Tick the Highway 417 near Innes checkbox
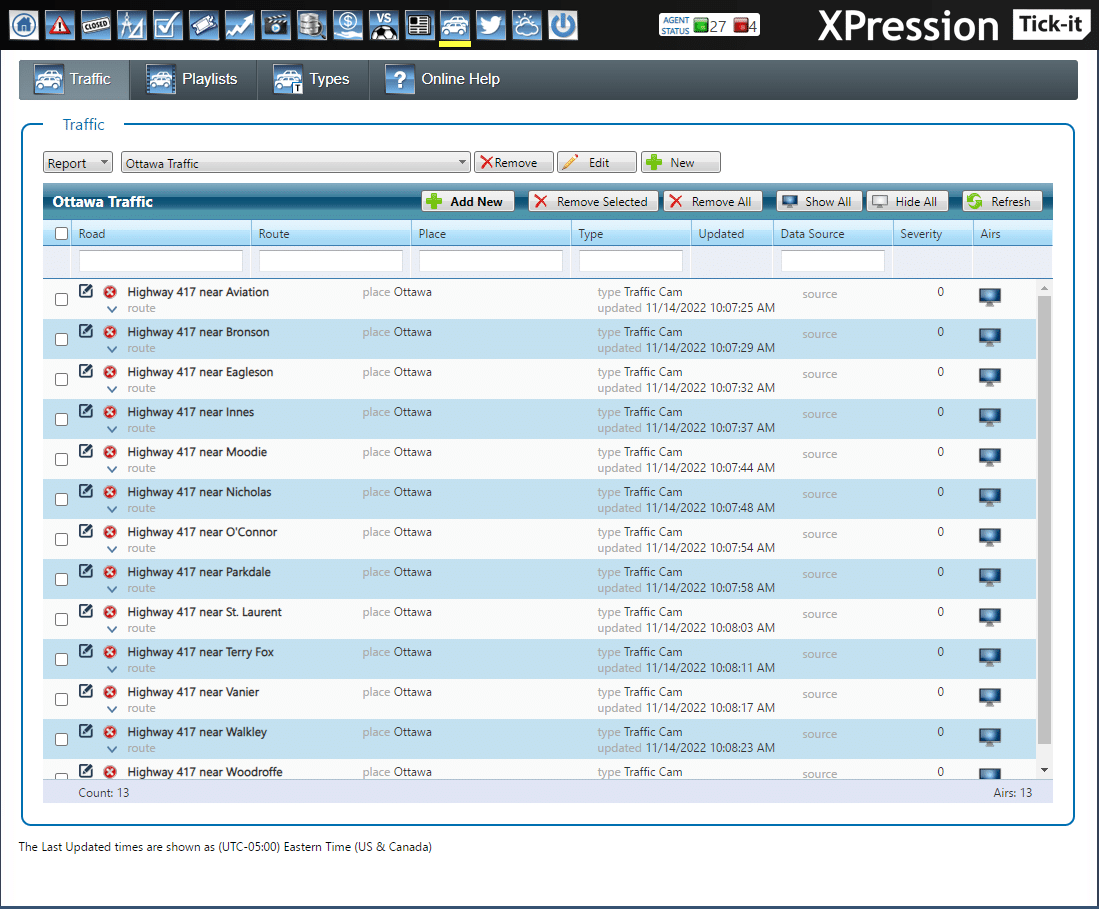 62,419
